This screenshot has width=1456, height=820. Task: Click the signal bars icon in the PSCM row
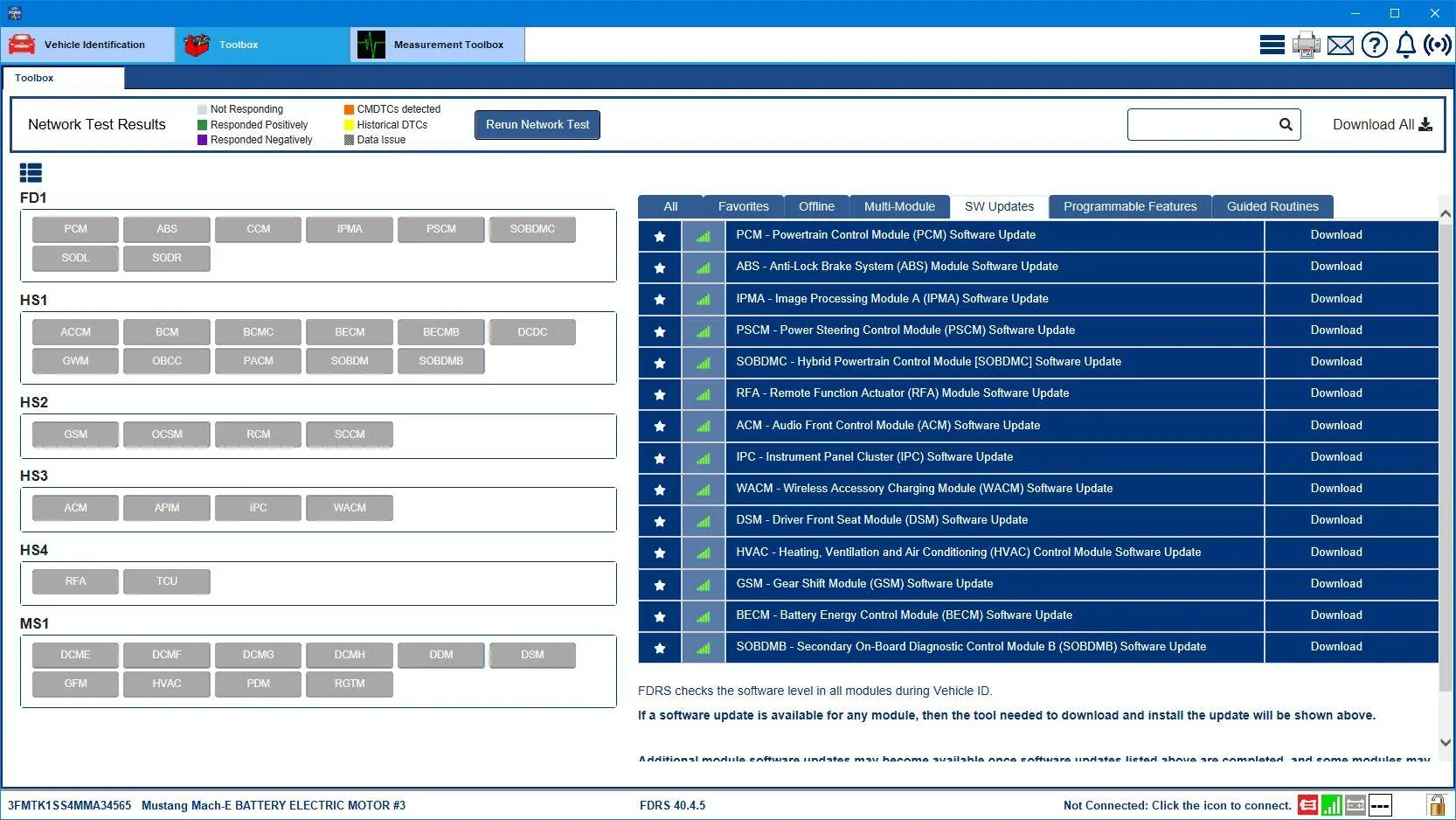[704, 330]
